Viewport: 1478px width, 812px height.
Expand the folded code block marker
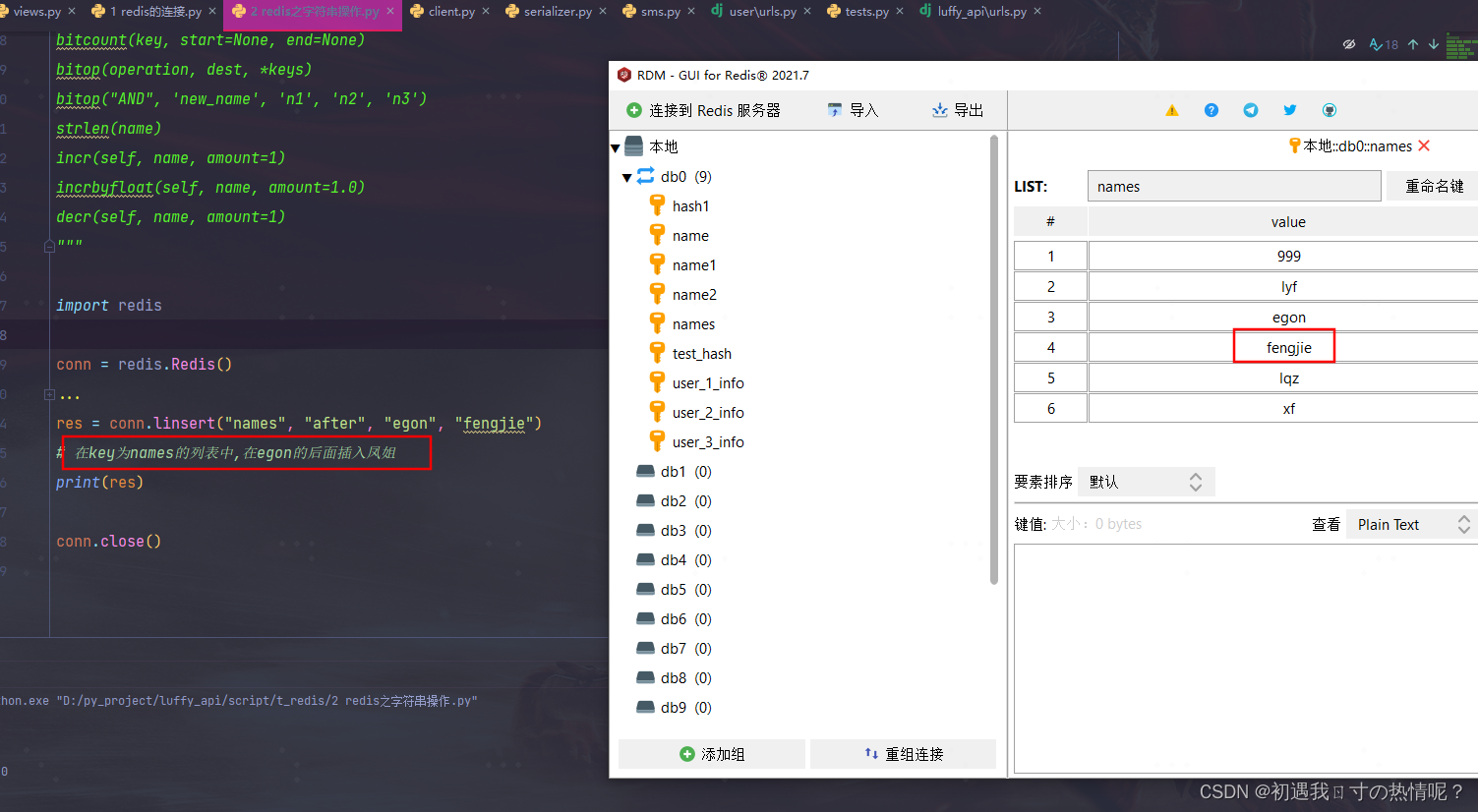(49, 394)
